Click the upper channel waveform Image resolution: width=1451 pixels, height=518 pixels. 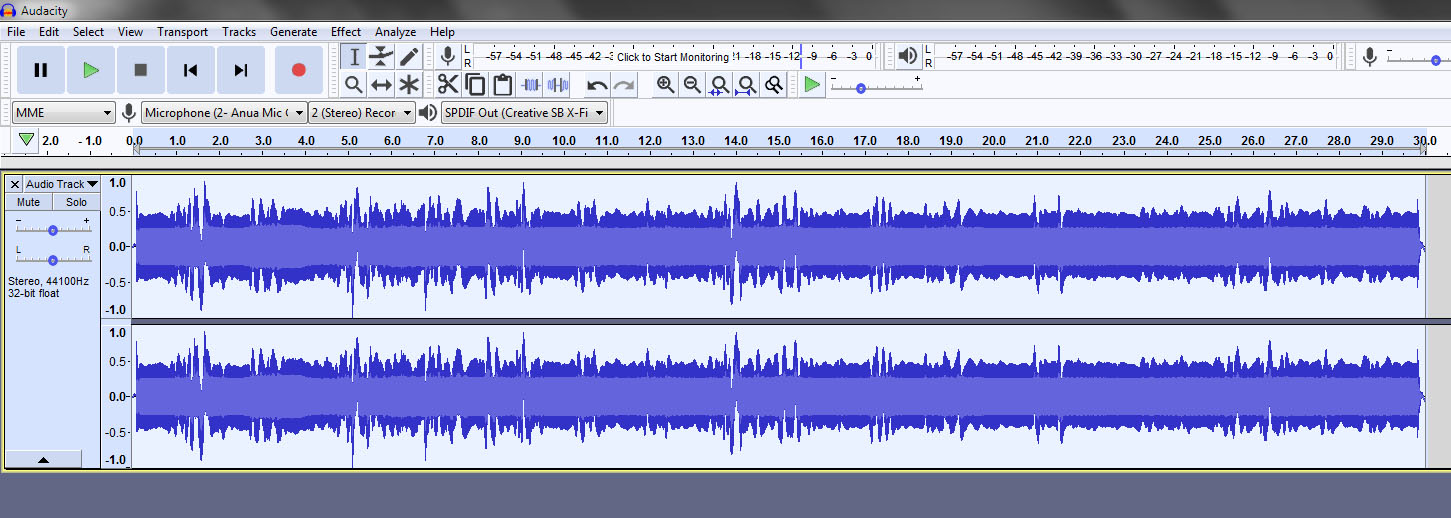[x=778, y=246]
